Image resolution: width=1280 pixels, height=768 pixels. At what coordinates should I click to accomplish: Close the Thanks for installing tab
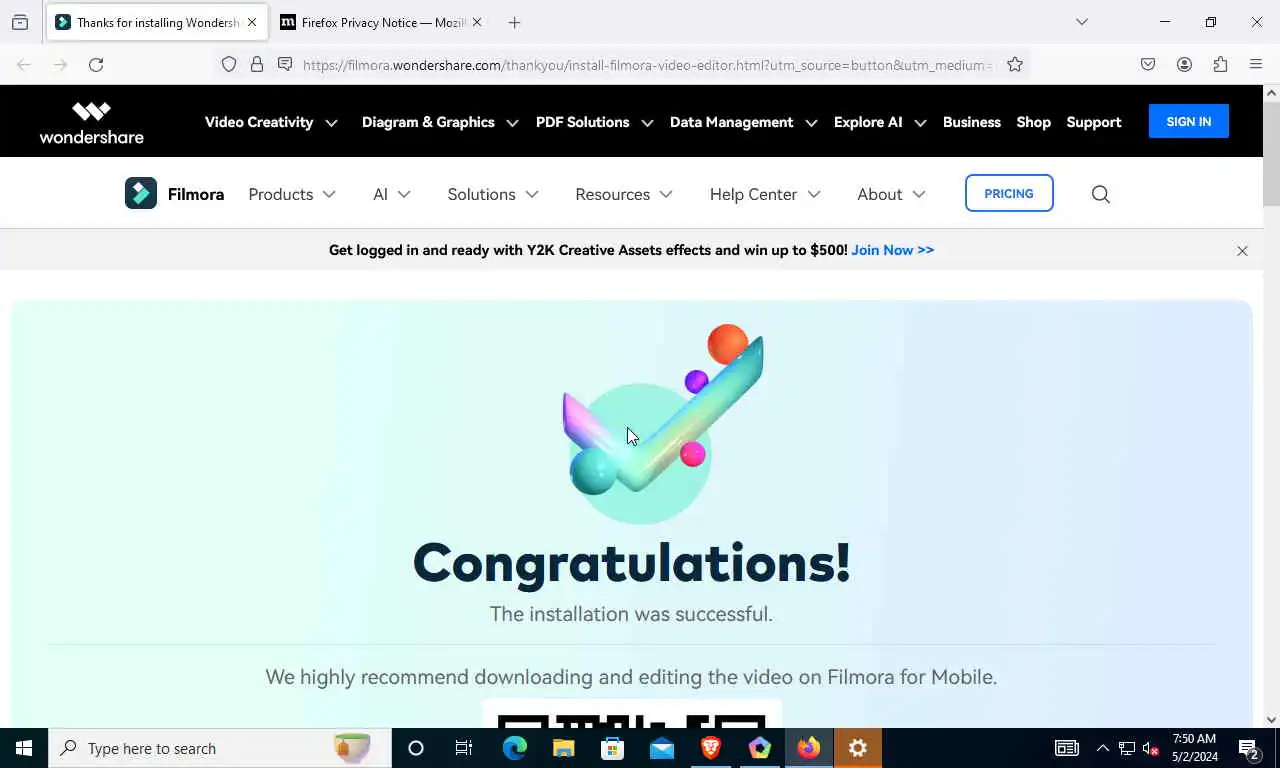(x=252, y=22)
